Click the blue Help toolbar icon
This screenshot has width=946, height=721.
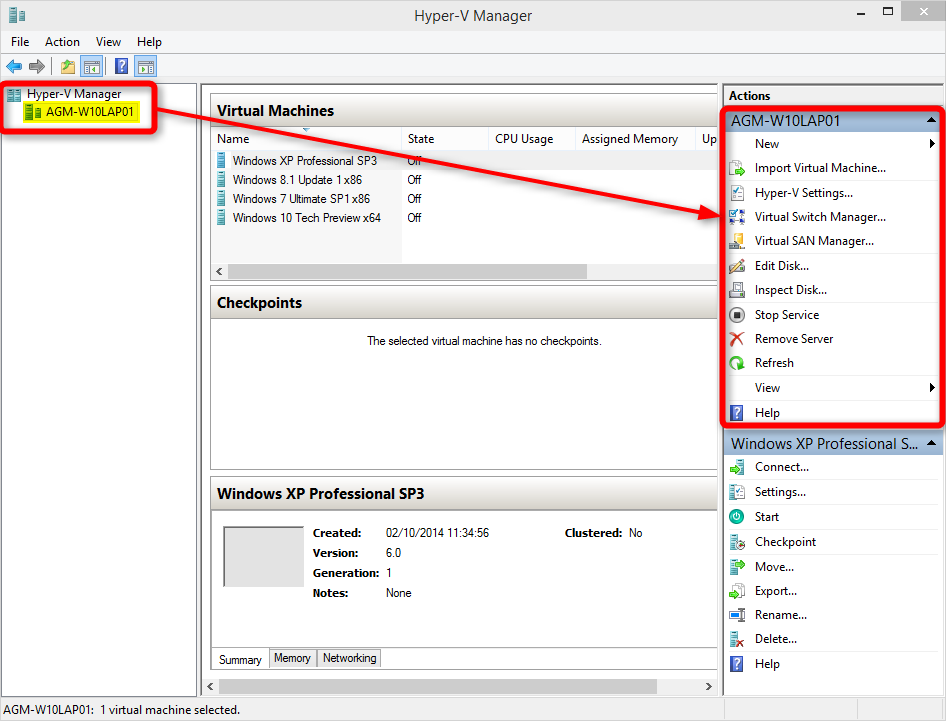pos(121,66)
